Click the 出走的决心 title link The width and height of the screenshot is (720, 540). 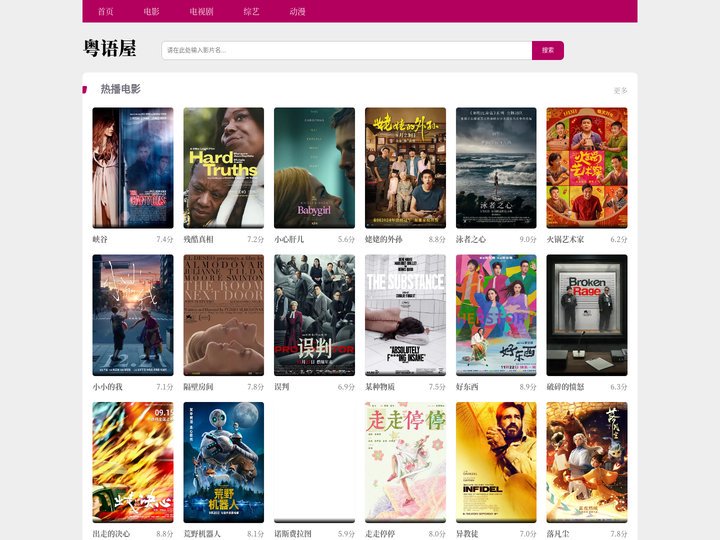coord(111,534)
